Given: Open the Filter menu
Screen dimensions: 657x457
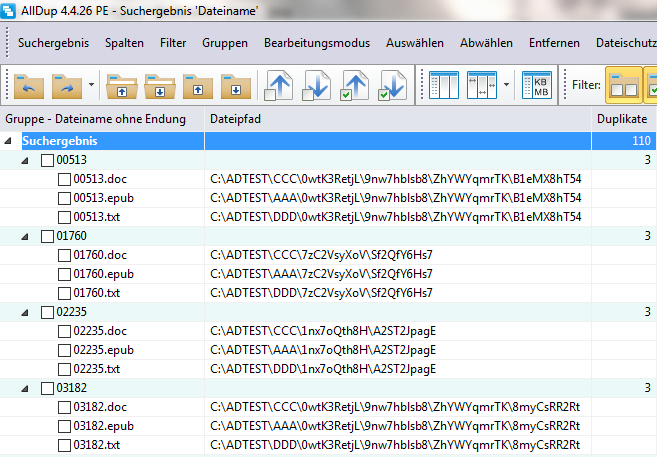Looking at the screenshot, I should pos(172,43).
